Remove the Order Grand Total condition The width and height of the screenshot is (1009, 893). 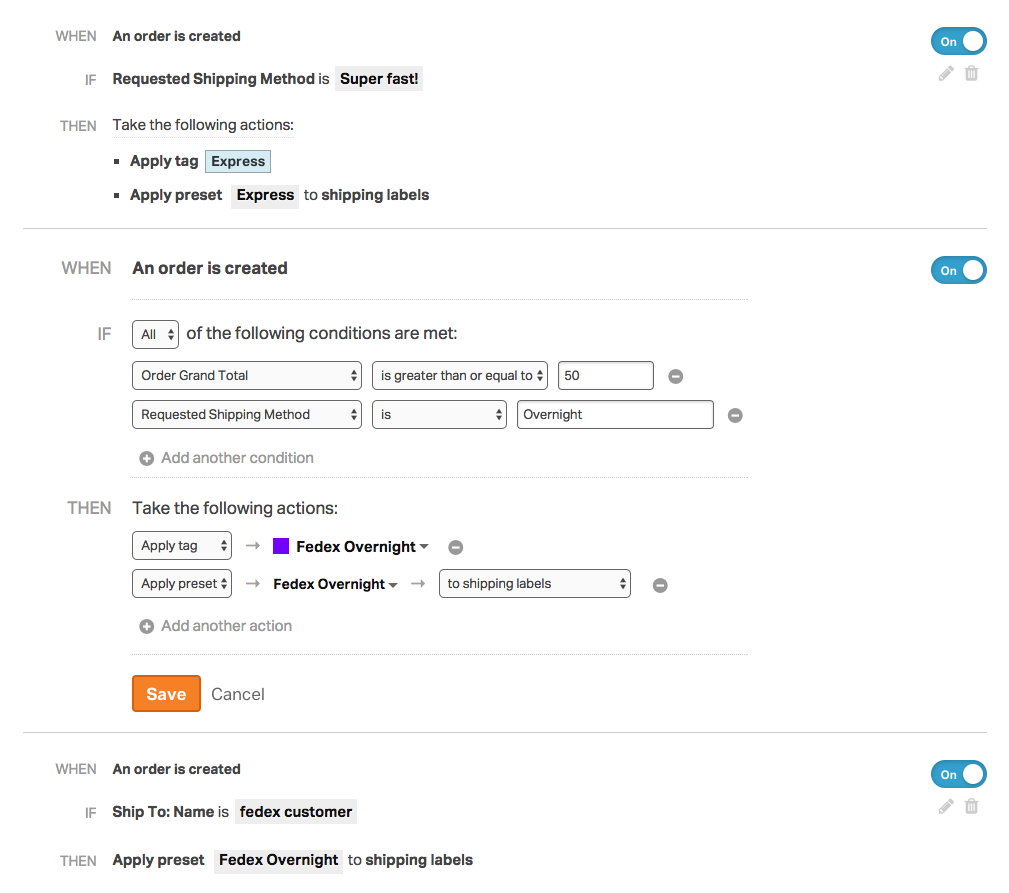[675, 375]
